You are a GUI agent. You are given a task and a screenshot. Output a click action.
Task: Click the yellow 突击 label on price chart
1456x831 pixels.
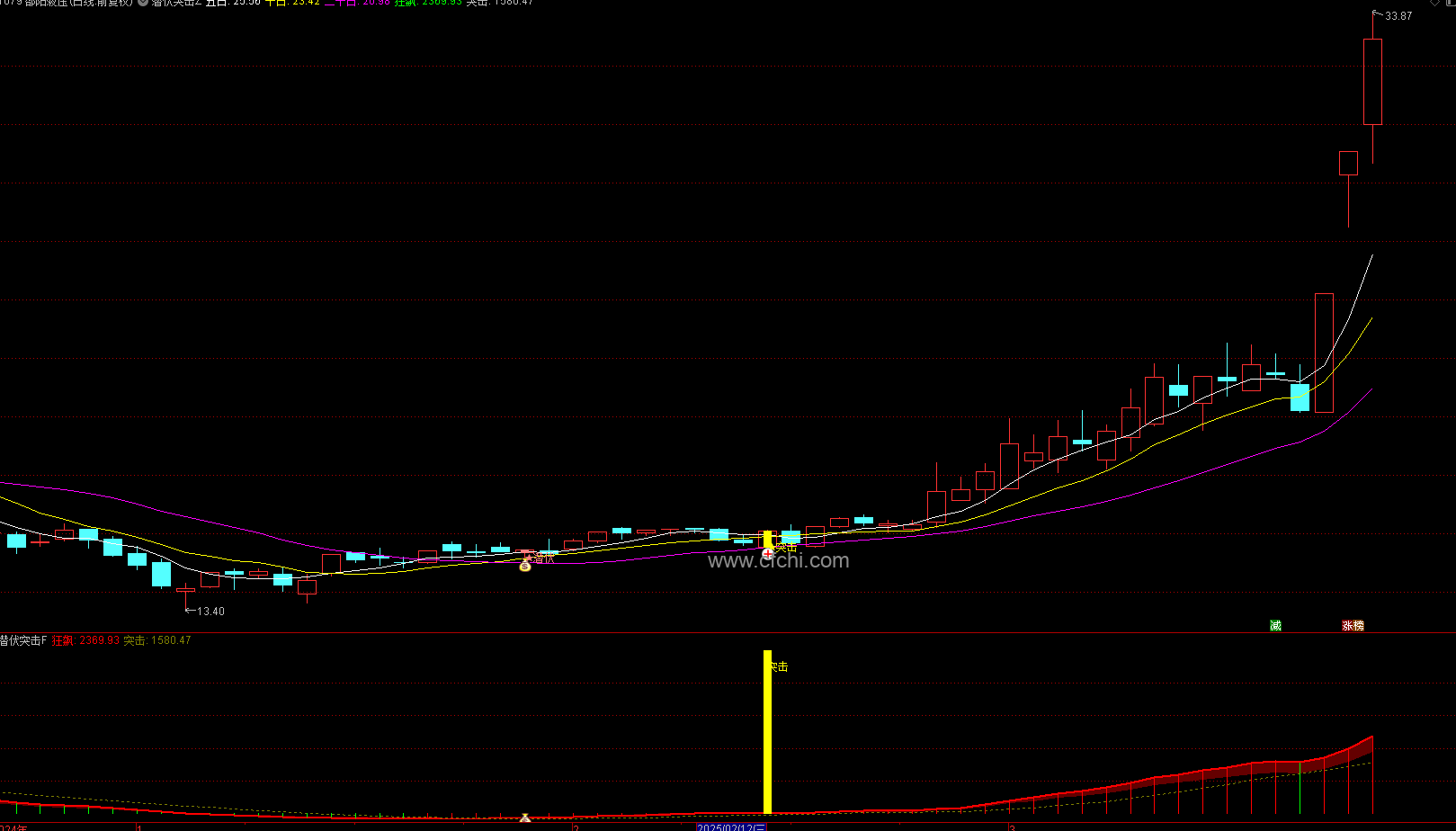coord(786,546)
